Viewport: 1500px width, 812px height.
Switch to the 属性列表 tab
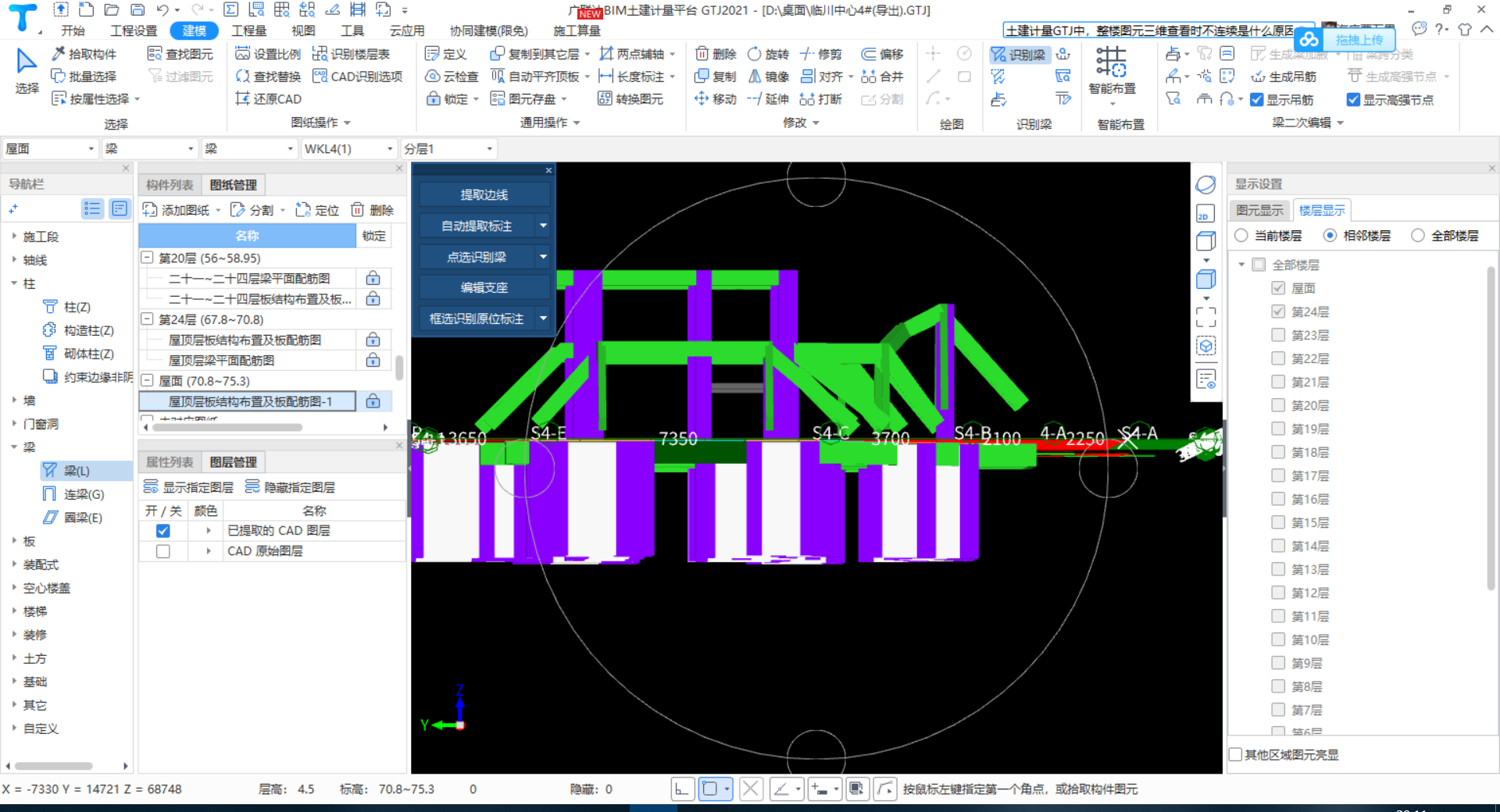click(170, 462)
